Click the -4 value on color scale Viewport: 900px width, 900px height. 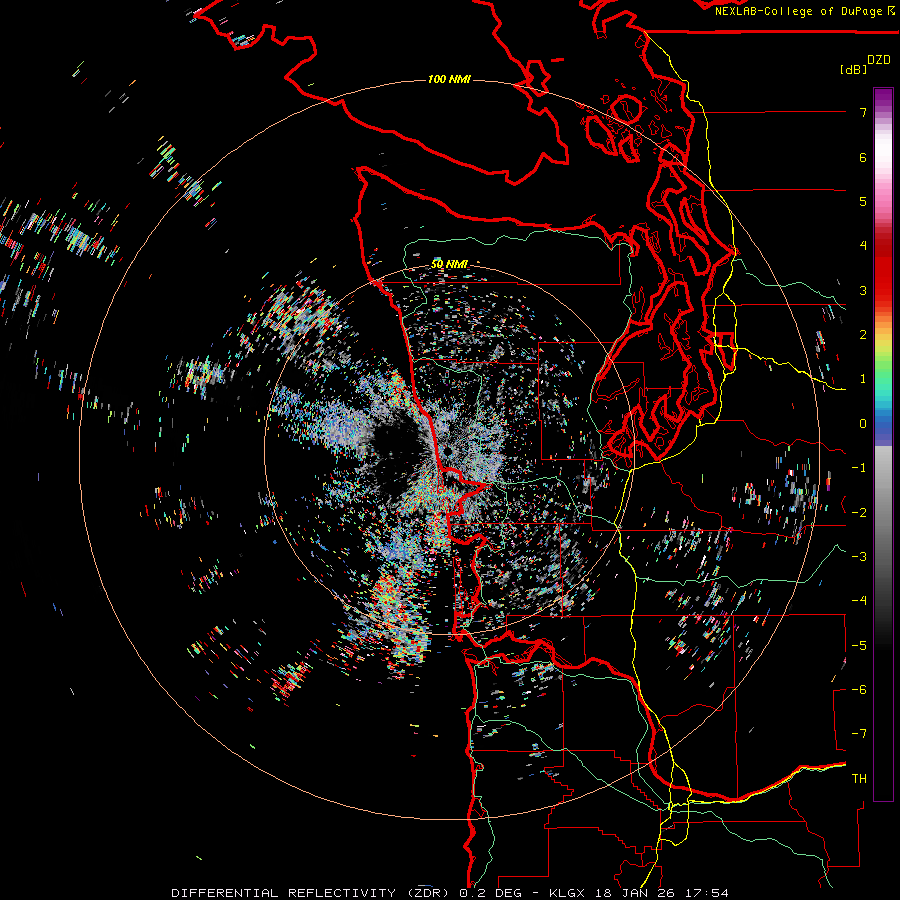[x=859, y=601]
